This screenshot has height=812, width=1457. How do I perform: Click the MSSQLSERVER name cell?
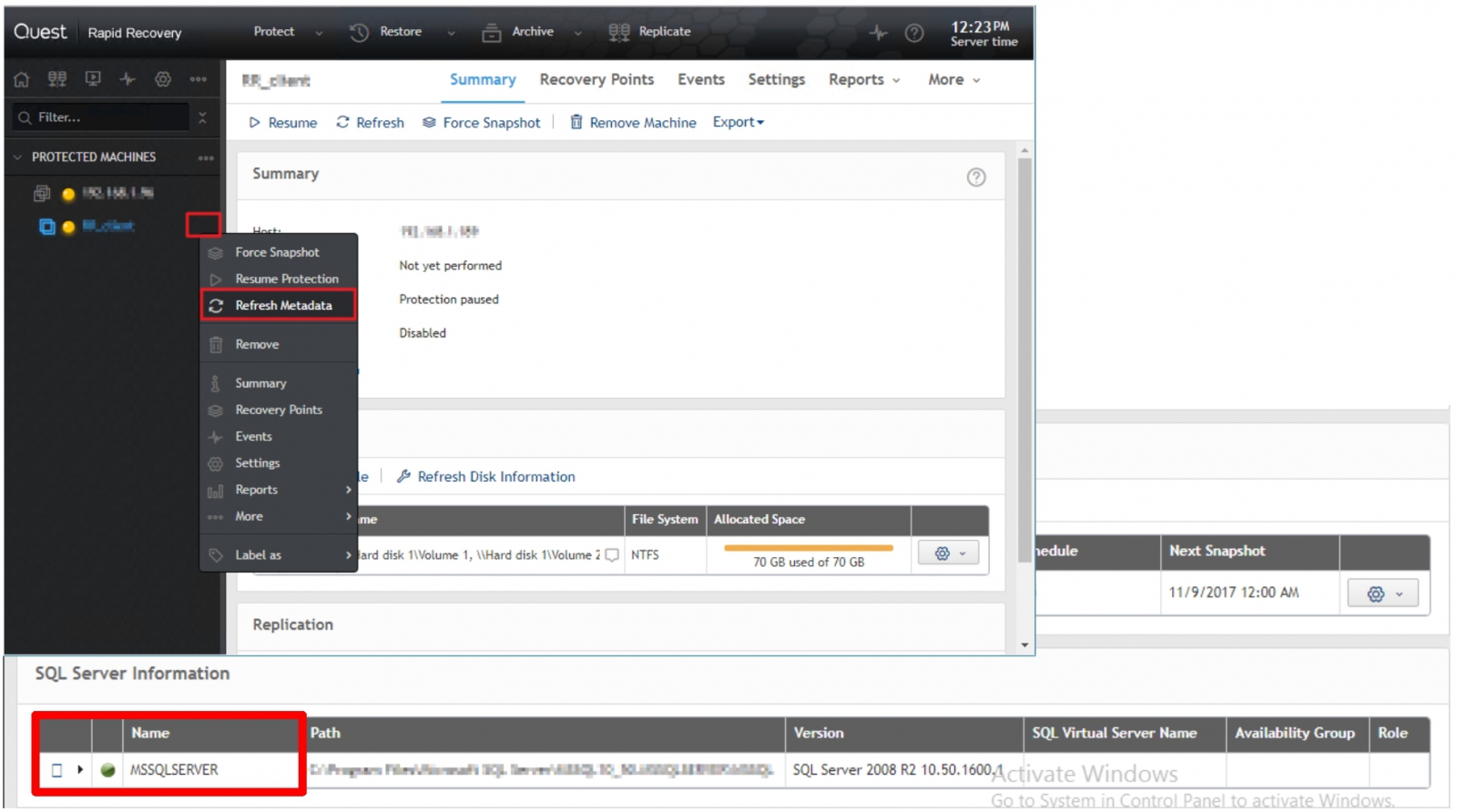click(174, 770)
